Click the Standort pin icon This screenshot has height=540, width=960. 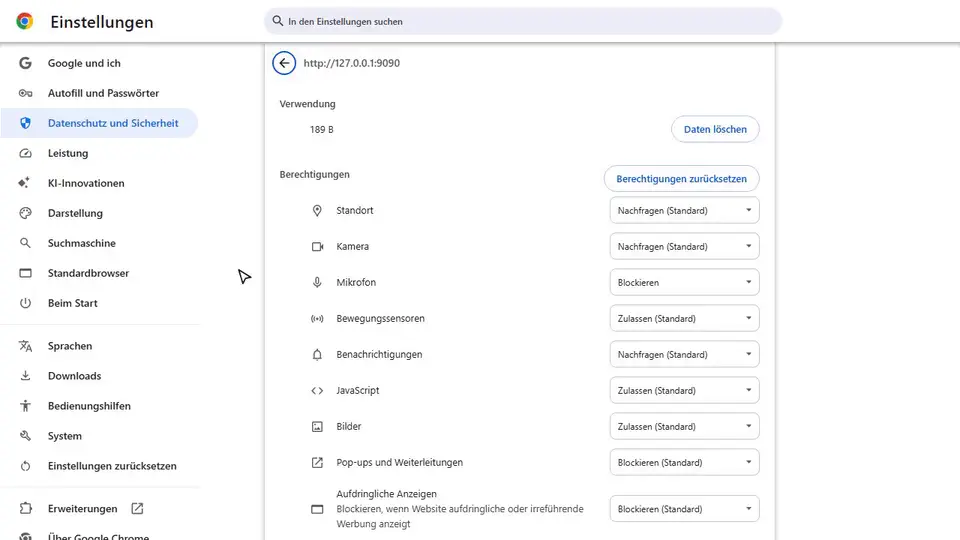pos(317,211)
